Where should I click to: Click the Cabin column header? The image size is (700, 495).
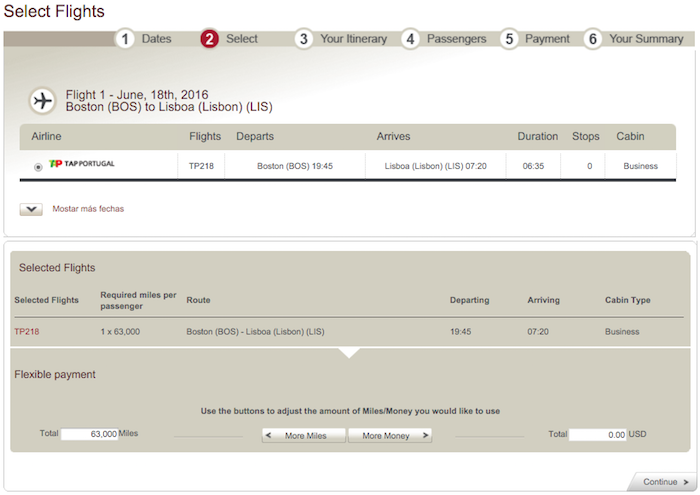pos(630,136)
